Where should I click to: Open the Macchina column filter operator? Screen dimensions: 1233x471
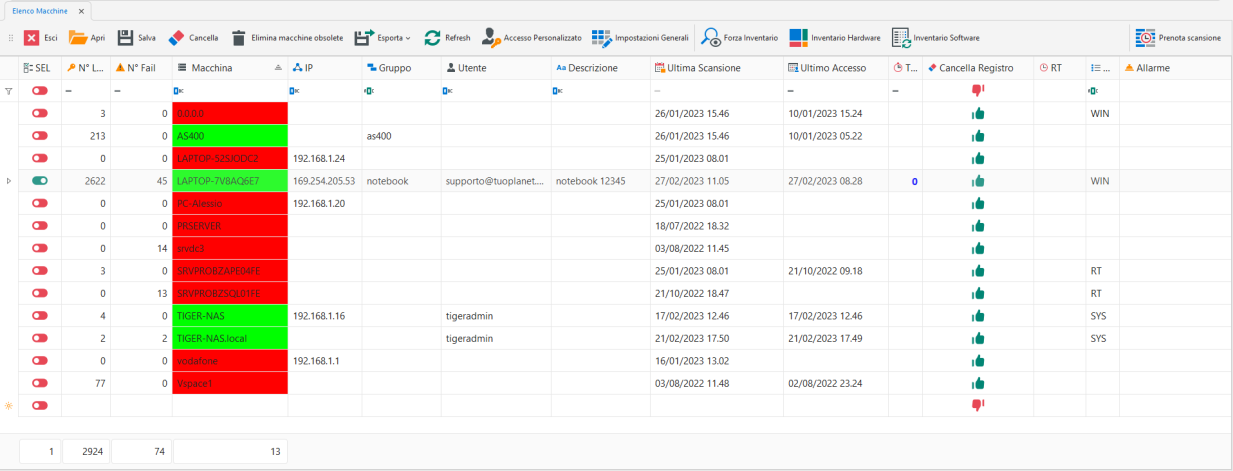(x=179, y=91)
